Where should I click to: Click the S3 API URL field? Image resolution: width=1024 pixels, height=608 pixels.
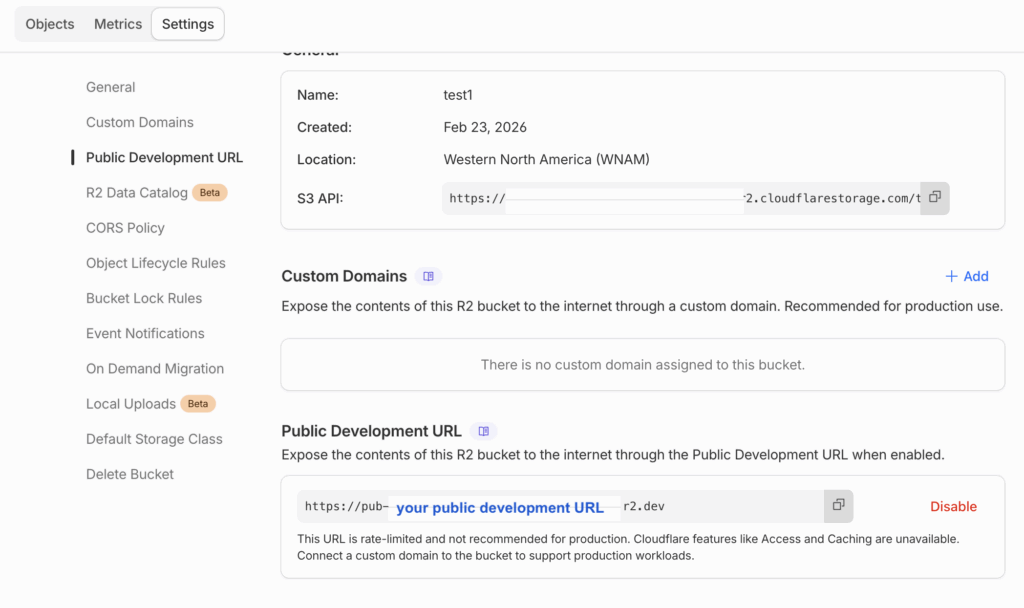[680, 198]
